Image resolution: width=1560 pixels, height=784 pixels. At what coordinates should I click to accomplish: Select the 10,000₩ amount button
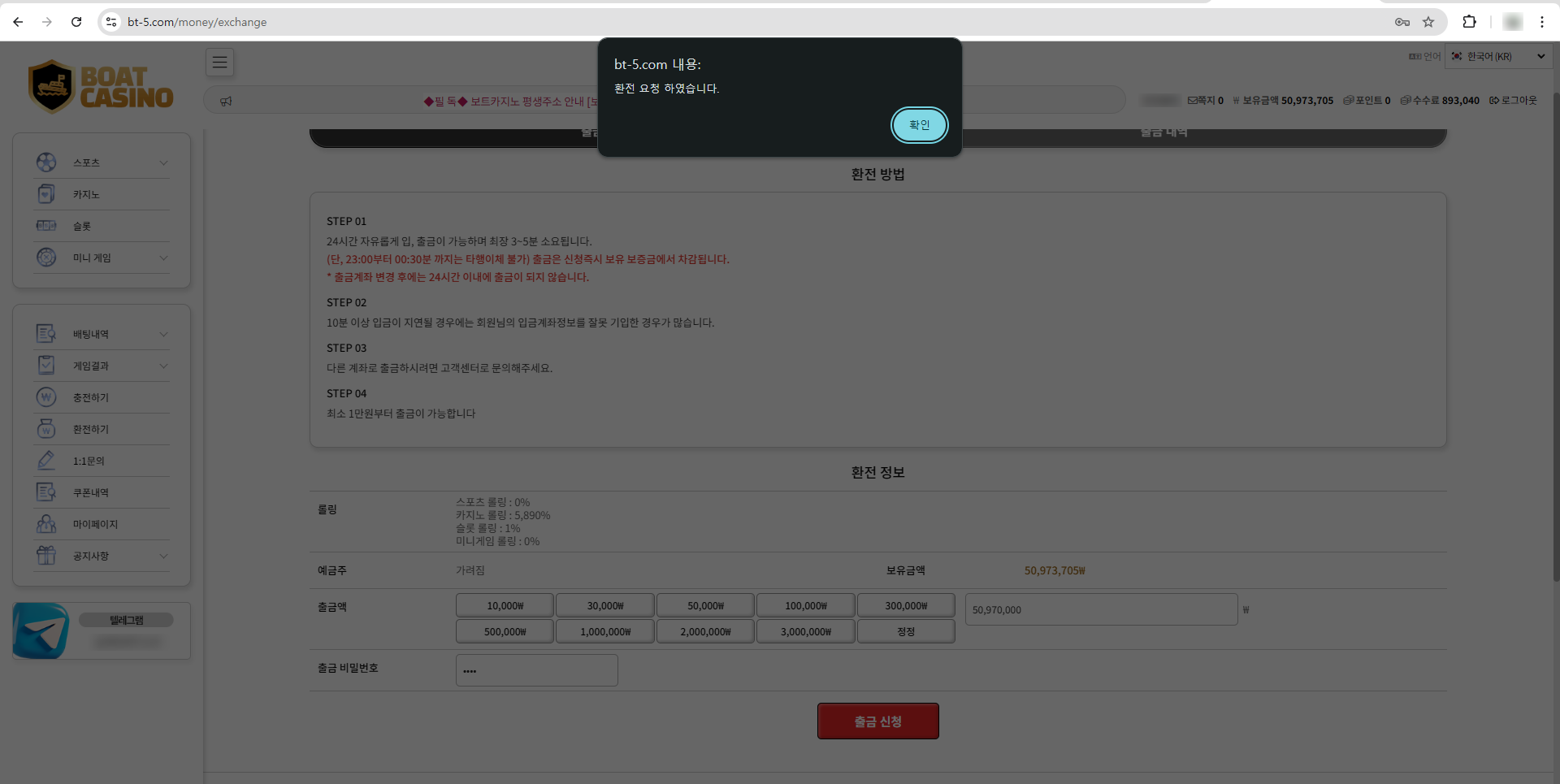(505, 606)
